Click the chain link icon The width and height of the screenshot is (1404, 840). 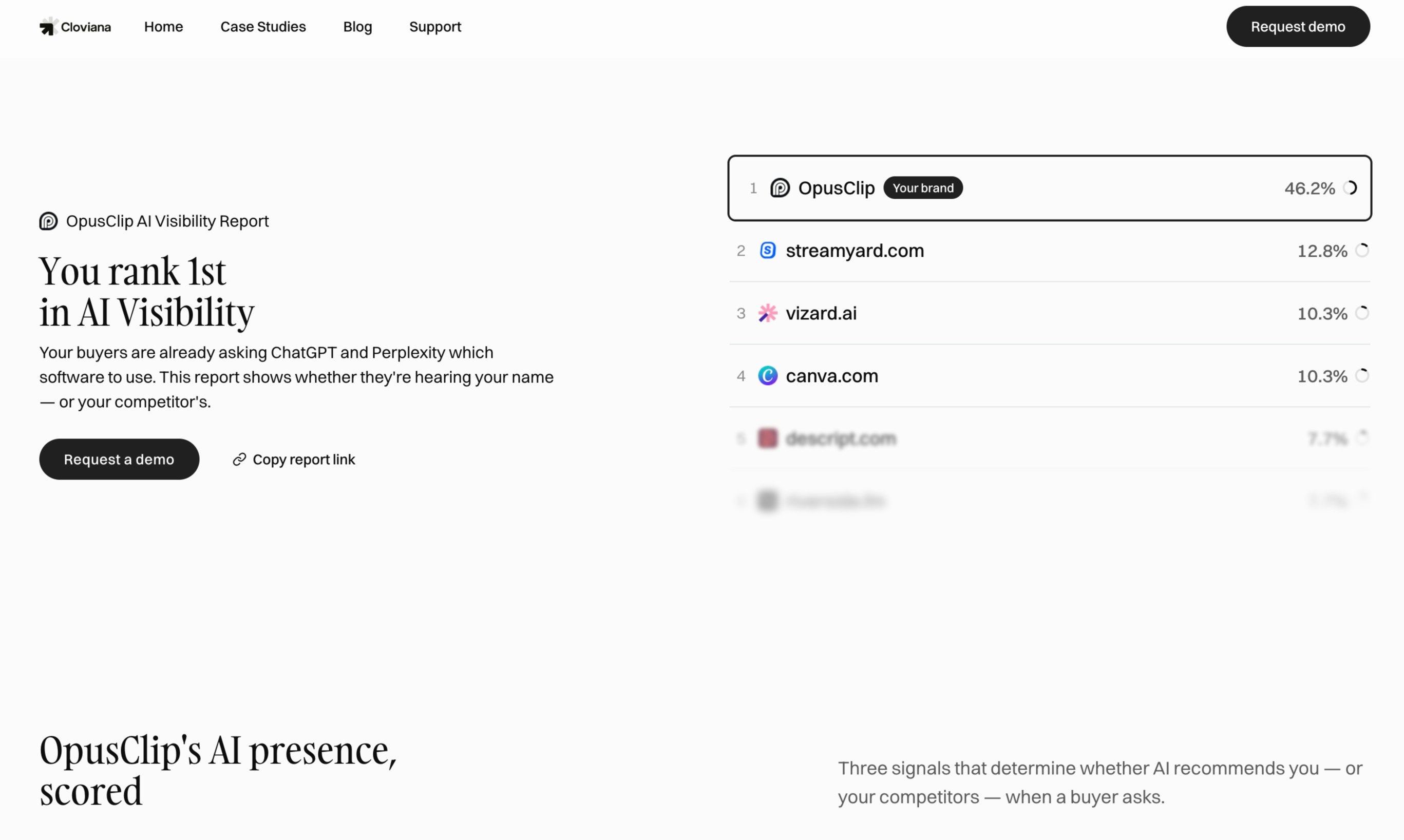239,459
